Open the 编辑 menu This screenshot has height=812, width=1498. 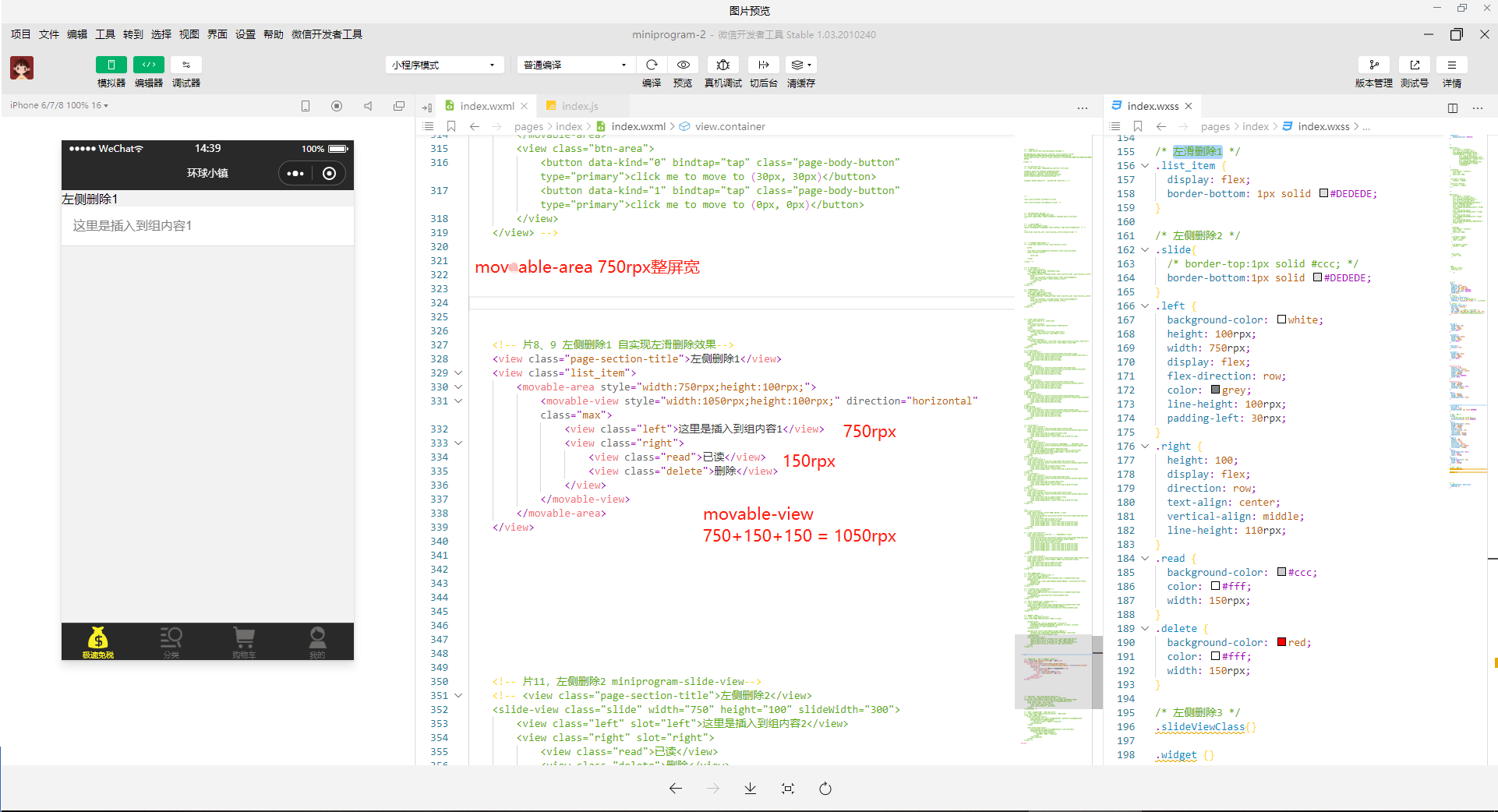[x=77, y=34]
